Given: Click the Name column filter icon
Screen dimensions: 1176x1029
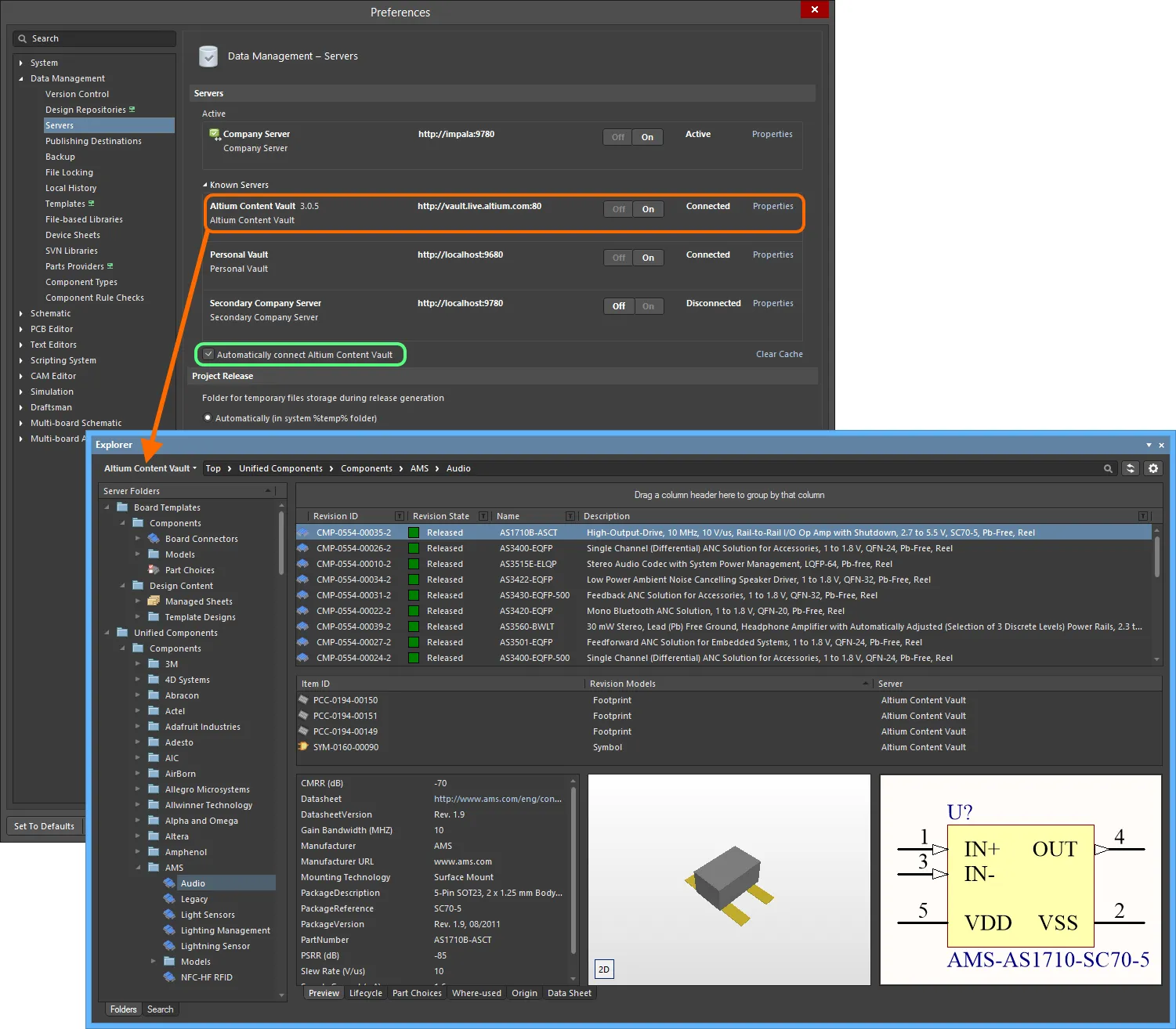Looking at the screenshot, I should pyautogui.click(x=570, y=516).
